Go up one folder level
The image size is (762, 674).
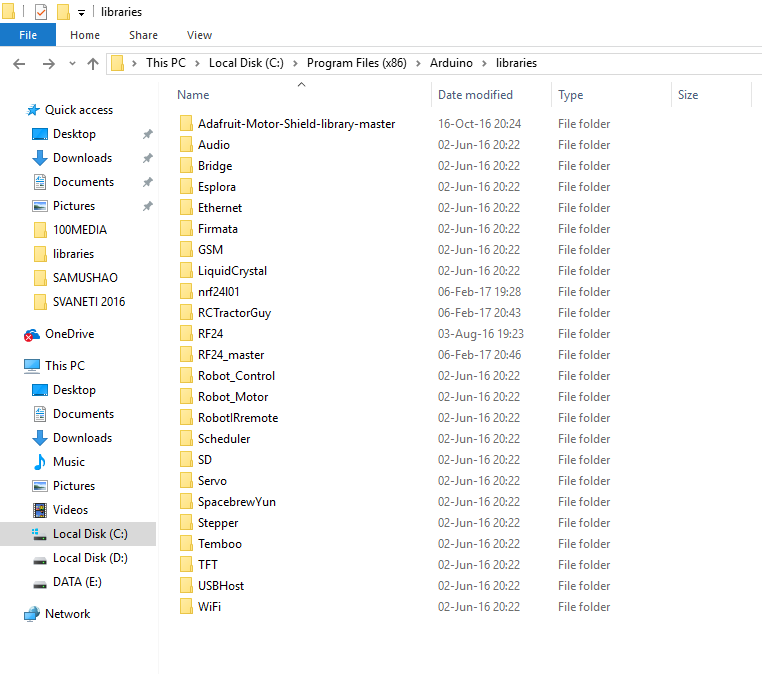click(x=93, y=64)
